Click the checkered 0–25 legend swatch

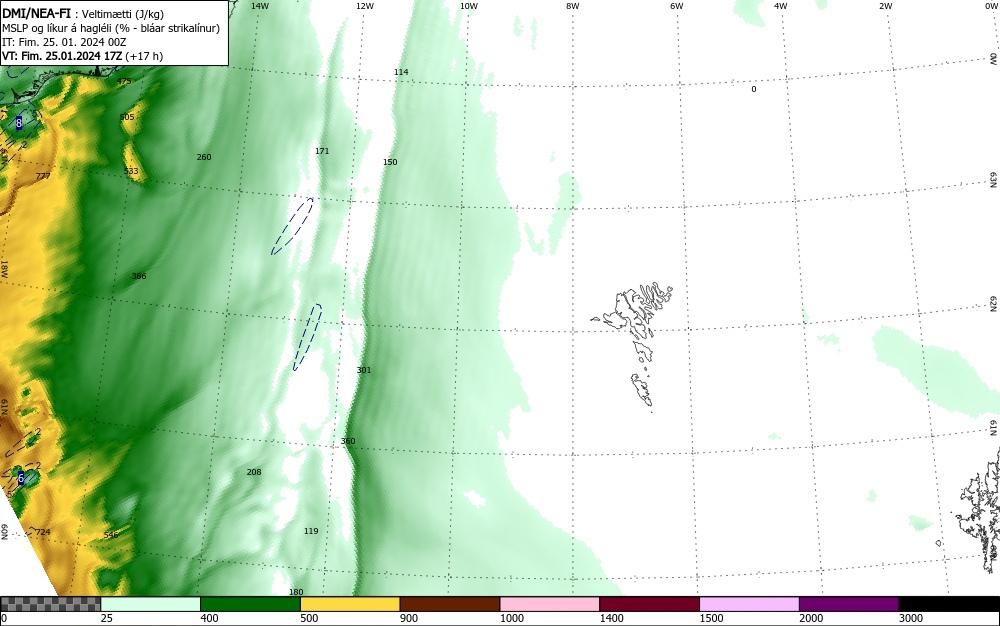[x=50, y=604]
